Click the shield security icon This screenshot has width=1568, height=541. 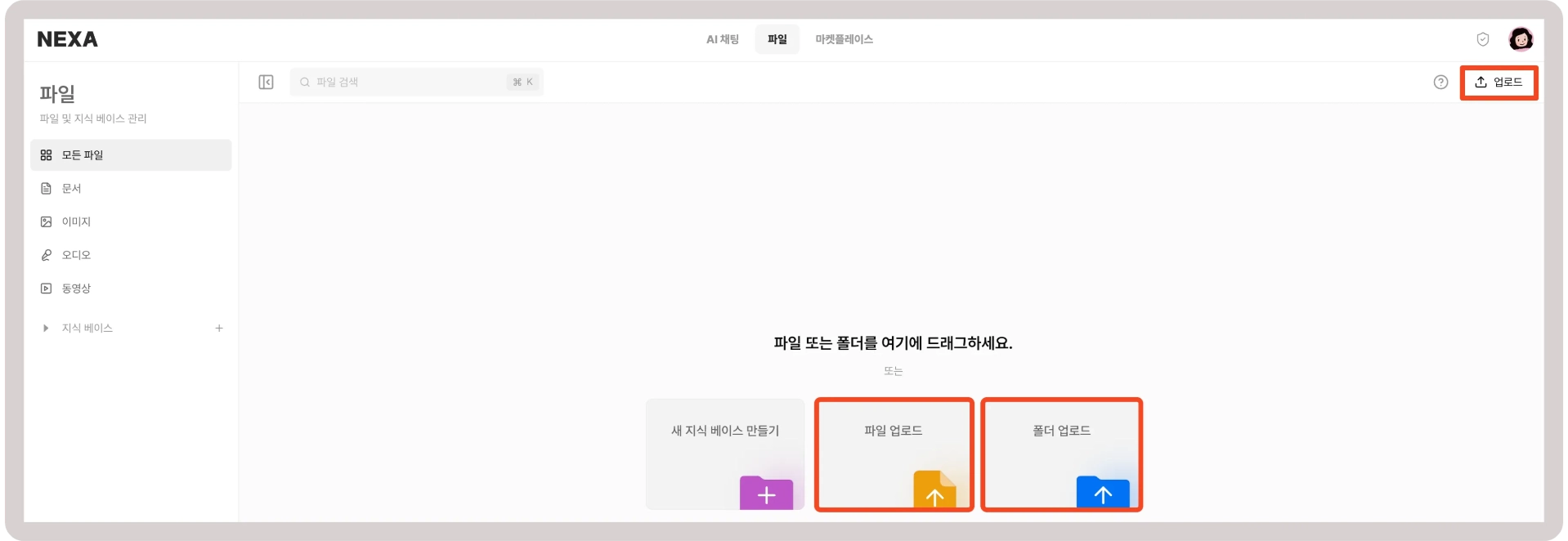tap(1482, 39)
